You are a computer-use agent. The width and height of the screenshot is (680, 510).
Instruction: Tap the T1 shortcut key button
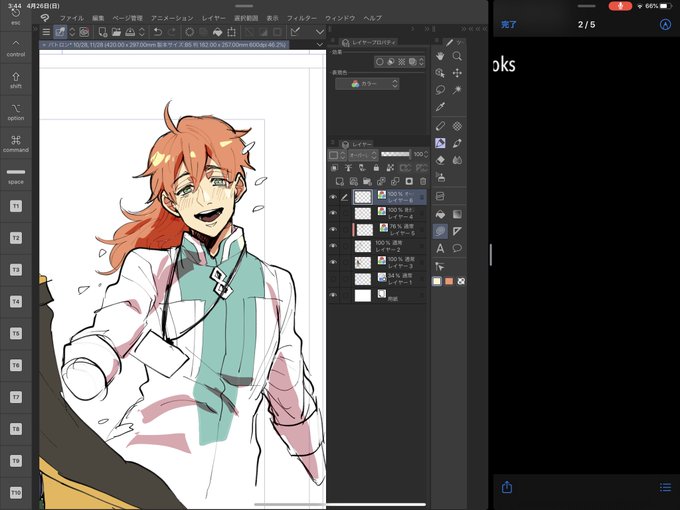16,206
